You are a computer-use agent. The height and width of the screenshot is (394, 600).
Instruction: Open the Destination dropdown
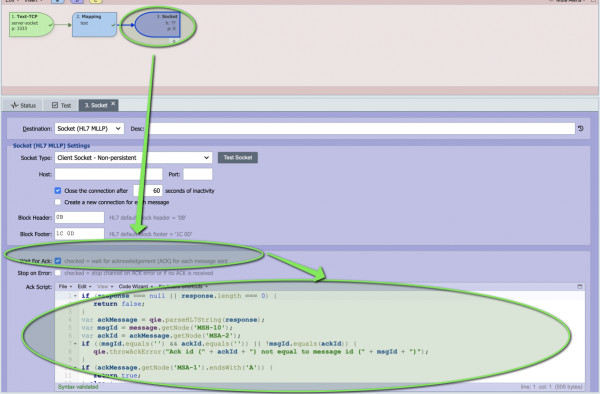tap(90, 129)
